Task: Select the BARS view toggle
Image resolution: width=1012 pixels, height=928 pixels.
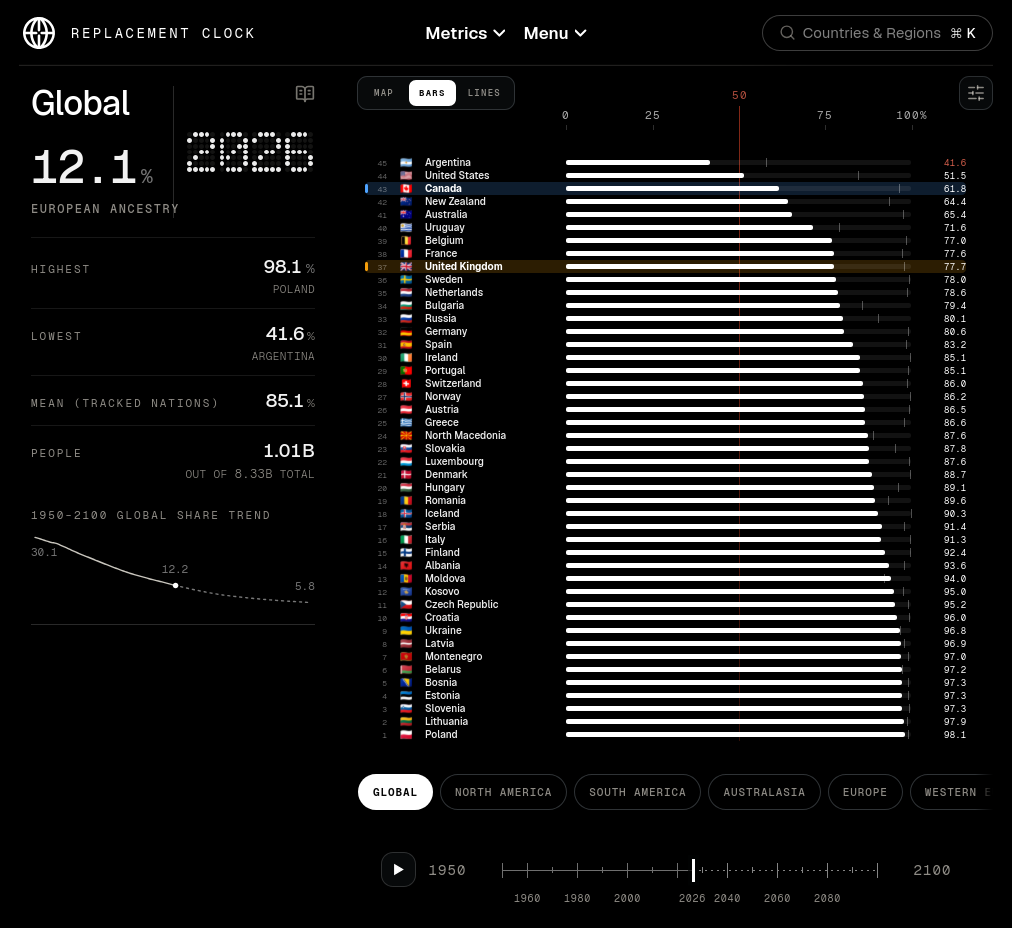Action: (432, 93)
